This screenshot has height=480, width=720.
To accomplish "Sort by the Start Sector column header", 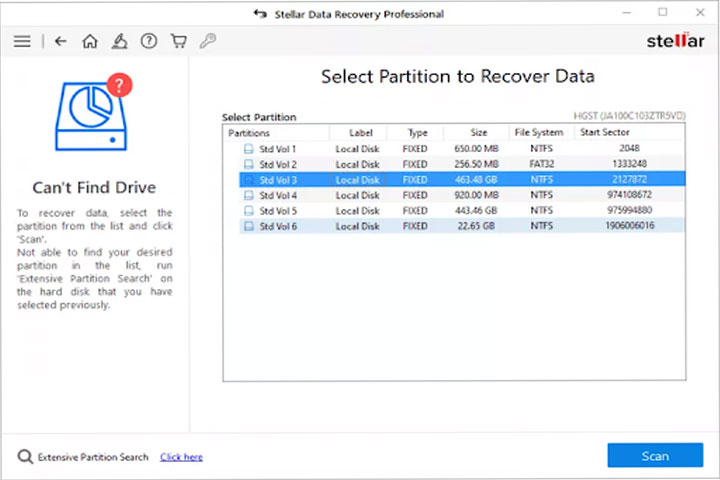I will tap(629, 133).
